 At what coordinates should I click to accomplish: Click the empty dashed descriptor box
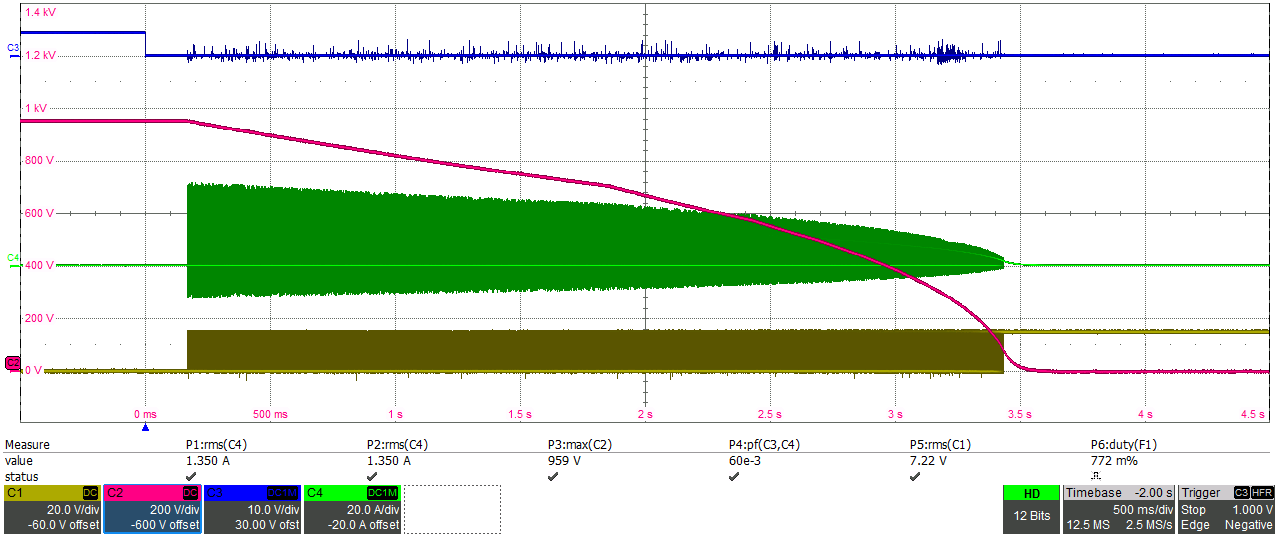(x=452, y=510)
